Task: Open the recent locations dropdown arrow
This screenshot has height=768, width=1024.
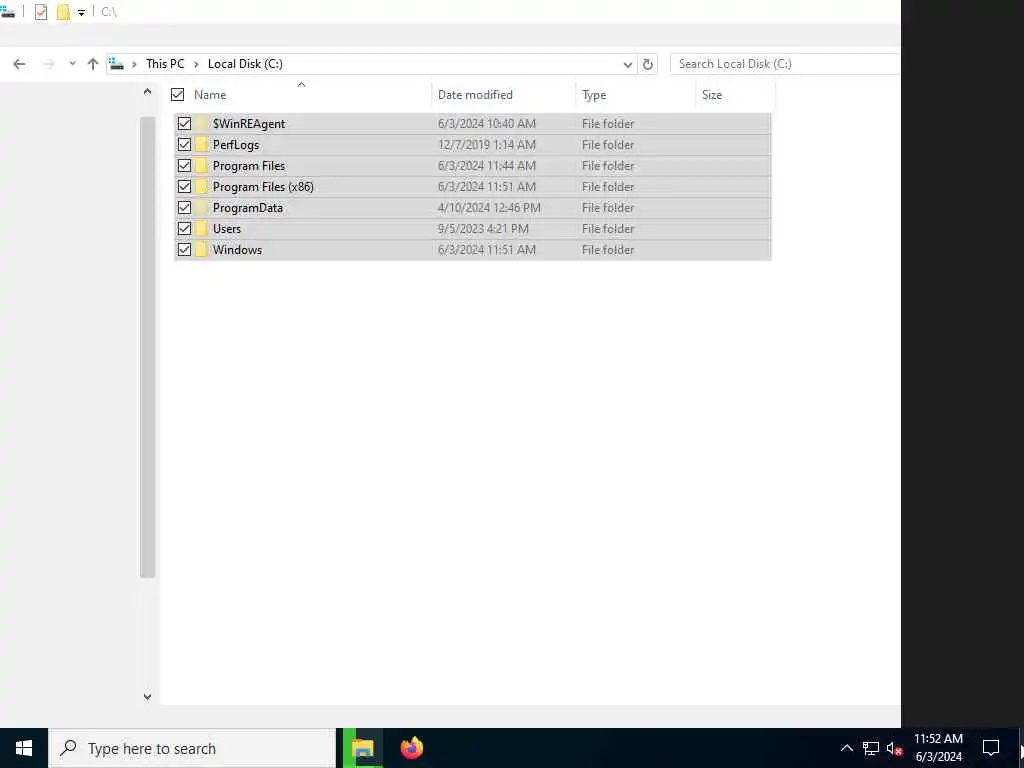Action: [x=72, y=64]
